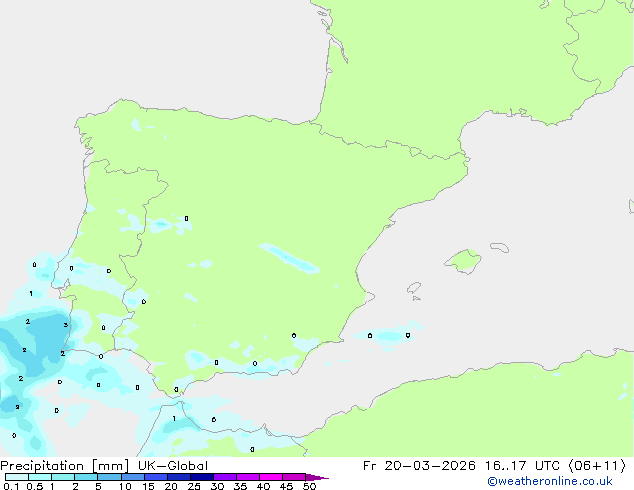Click the '(06+11)' model run offset text
Viewport: 634px width, 490px height.
click(597, 466)
